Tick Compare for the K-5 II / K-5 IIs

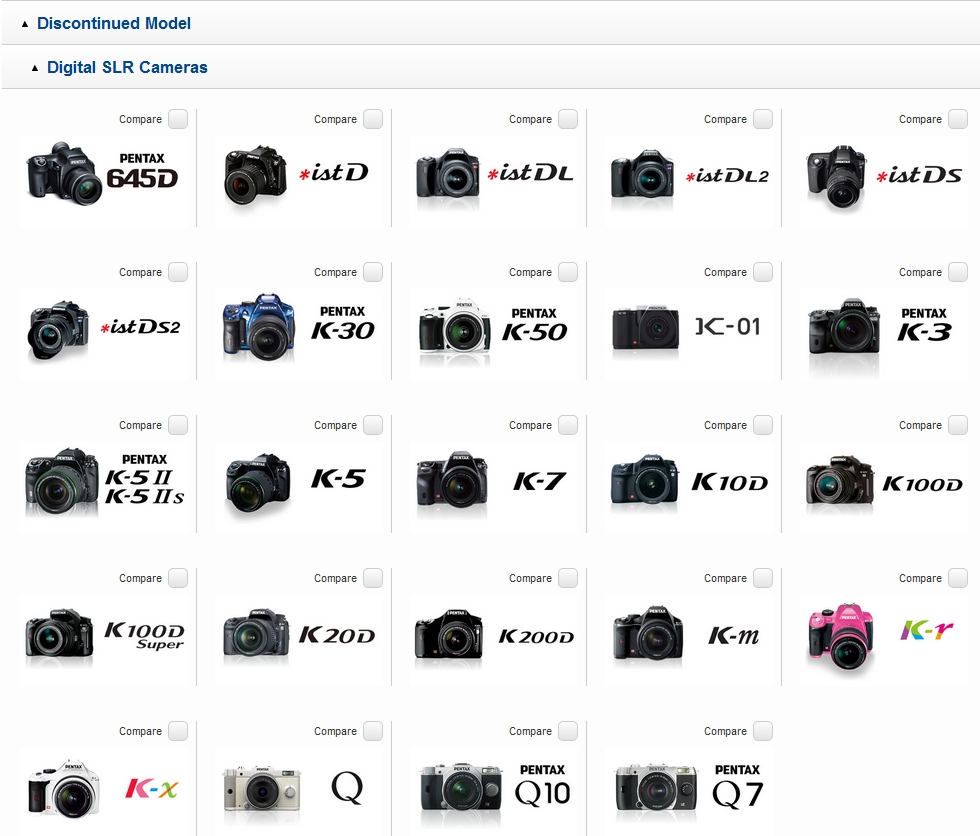[178, 425]
